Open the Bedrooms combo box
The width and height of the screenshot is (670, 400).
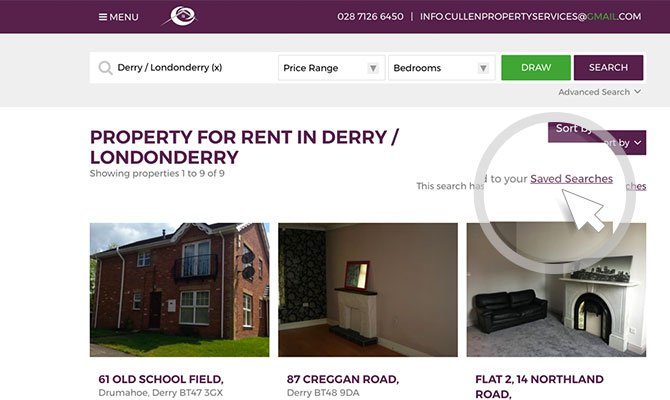click(442, 68)
